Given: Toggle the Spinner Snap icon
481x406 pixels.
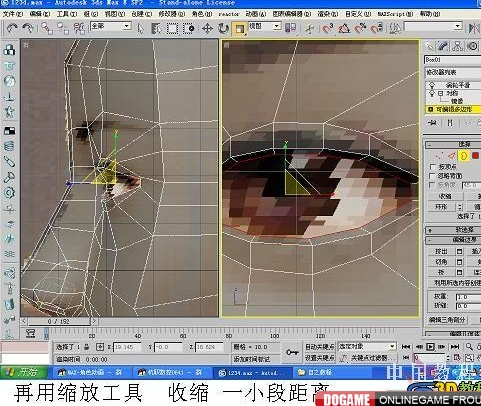Looking at the screenshot, I should [377, 28].
